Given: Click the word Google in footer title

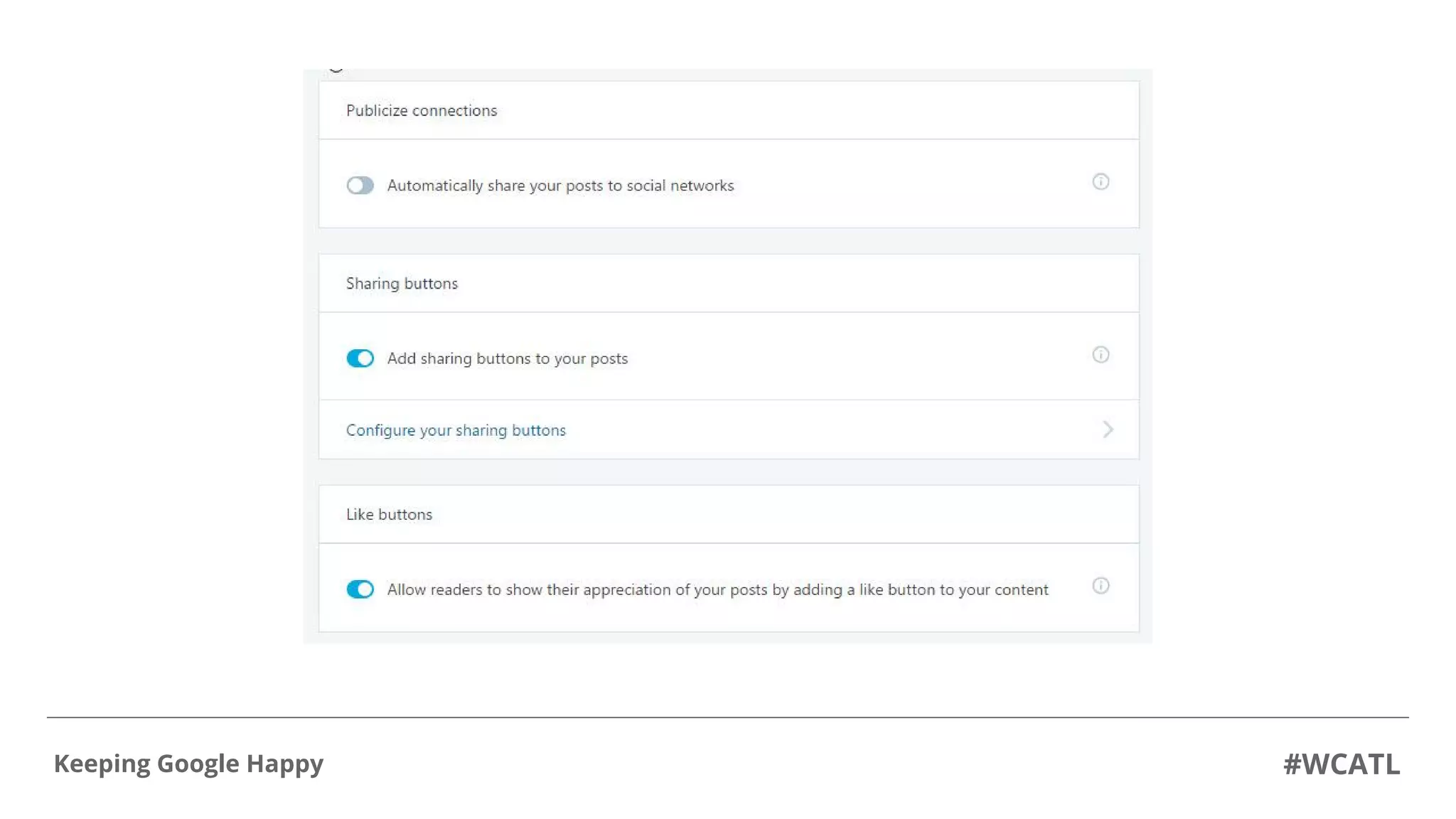Looking at the screenshot, I should (x=198, y=764).
